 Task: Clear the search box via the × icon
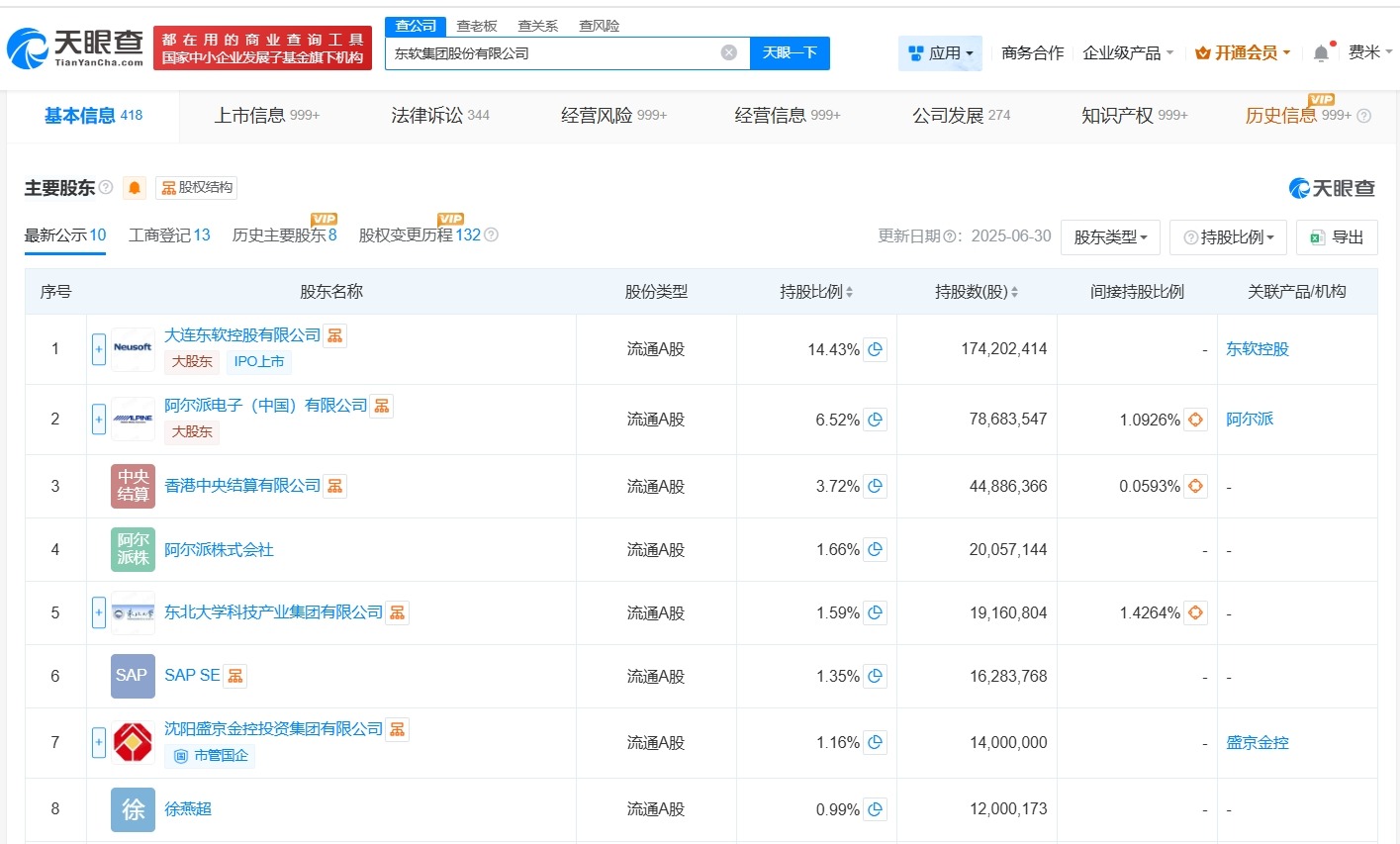pyautogui.click(x=727, y=52)
